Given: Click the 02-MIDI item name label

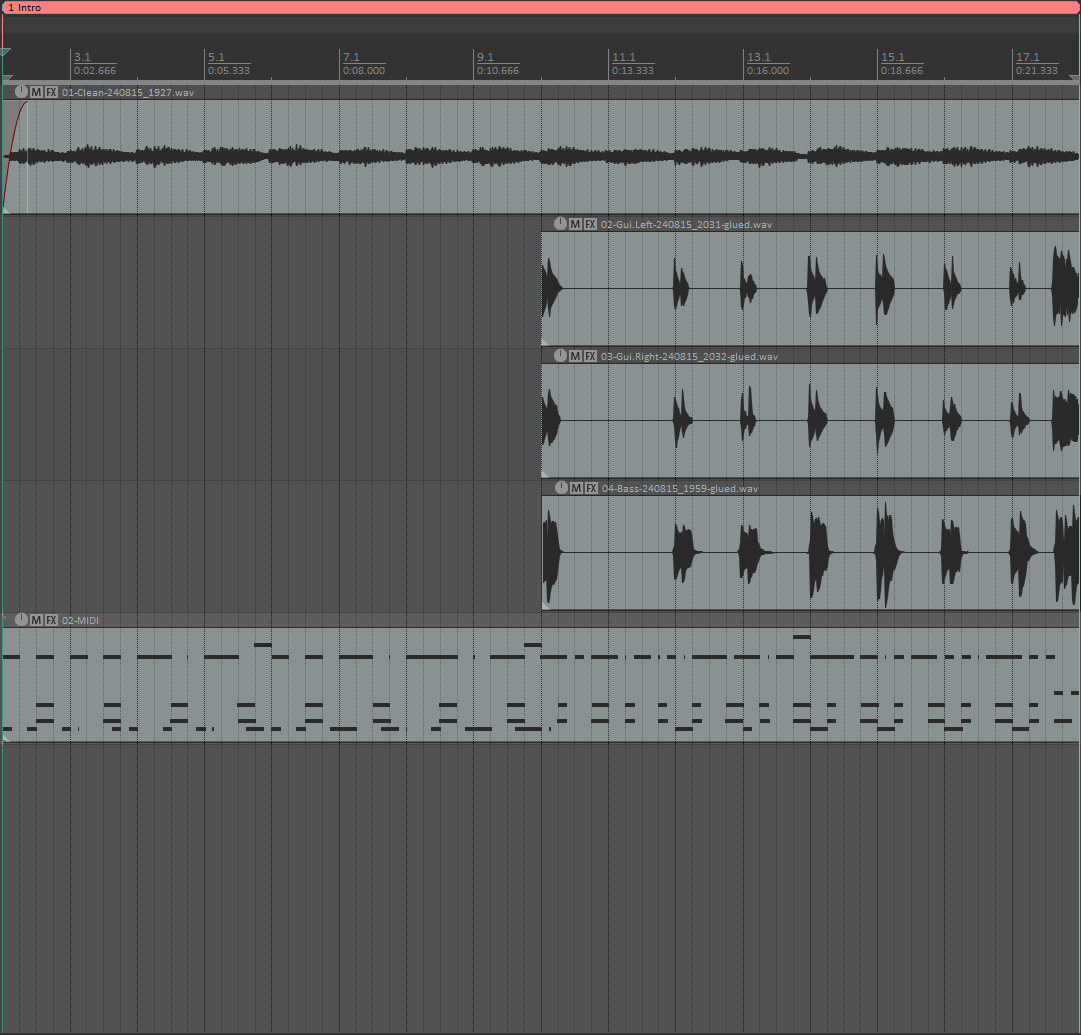Looking at the screenshot, I should click(81, 620).
